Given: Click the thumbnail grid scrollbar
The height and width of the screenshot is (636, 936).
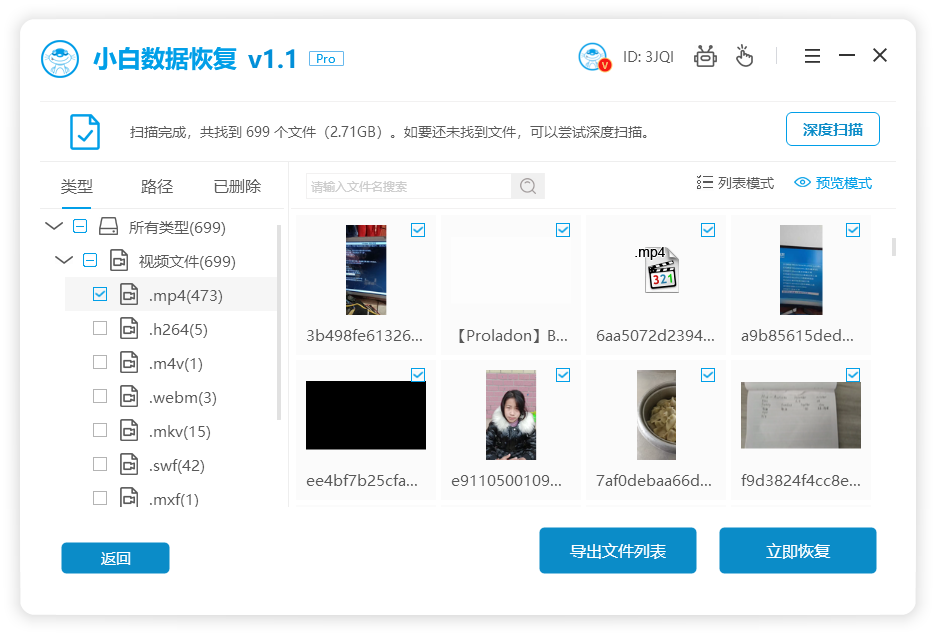Looking at the screenshot, I should click(x=894, y=247).
